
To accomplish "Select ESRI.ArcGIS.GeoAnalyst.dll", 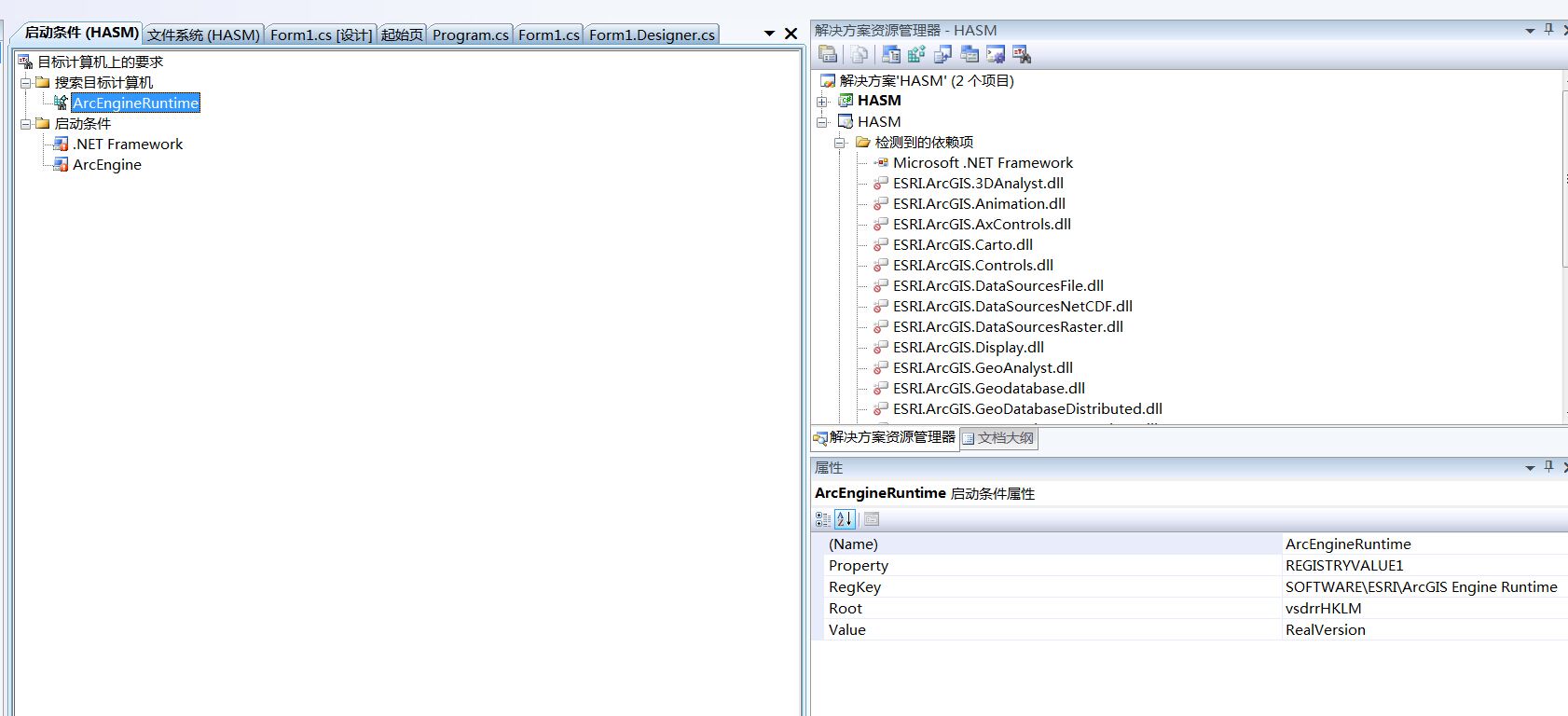I will (x=983, y=367).
